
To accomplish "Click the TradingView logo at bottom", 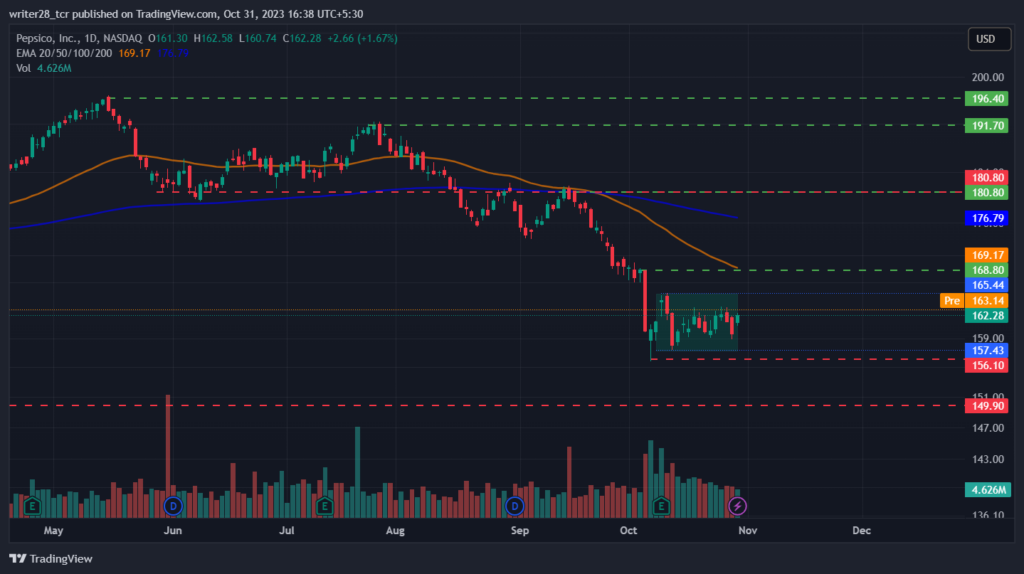I will click(51, 559).
